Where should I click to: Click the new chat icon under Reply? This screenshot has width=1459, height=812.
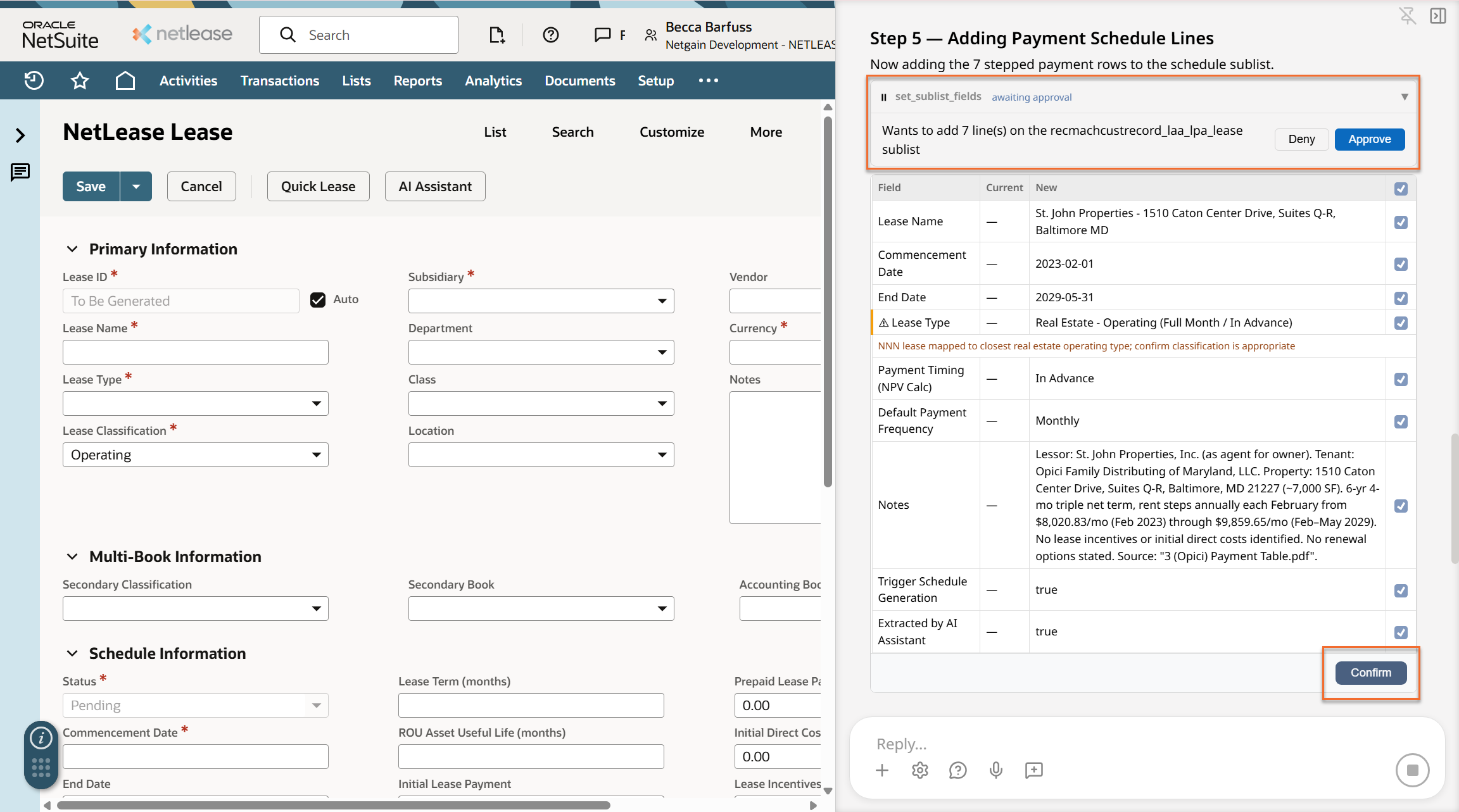tap(1034, 770)
